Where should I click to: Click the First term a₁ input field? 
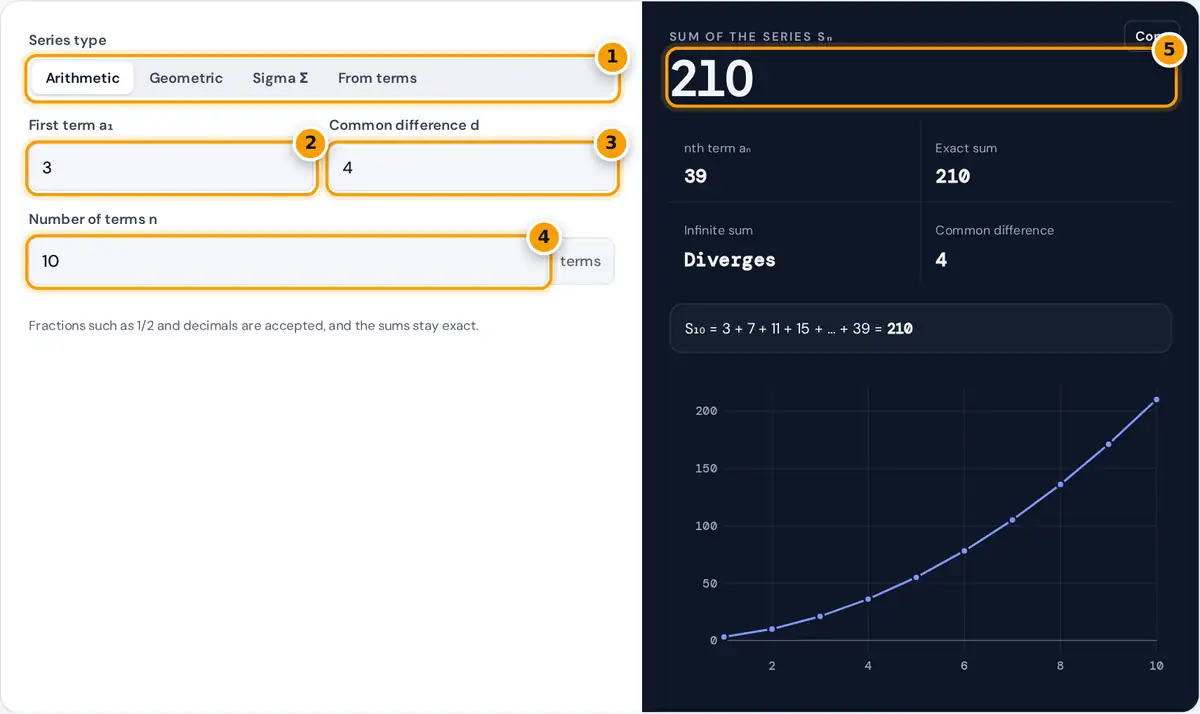tap(171, 168)
